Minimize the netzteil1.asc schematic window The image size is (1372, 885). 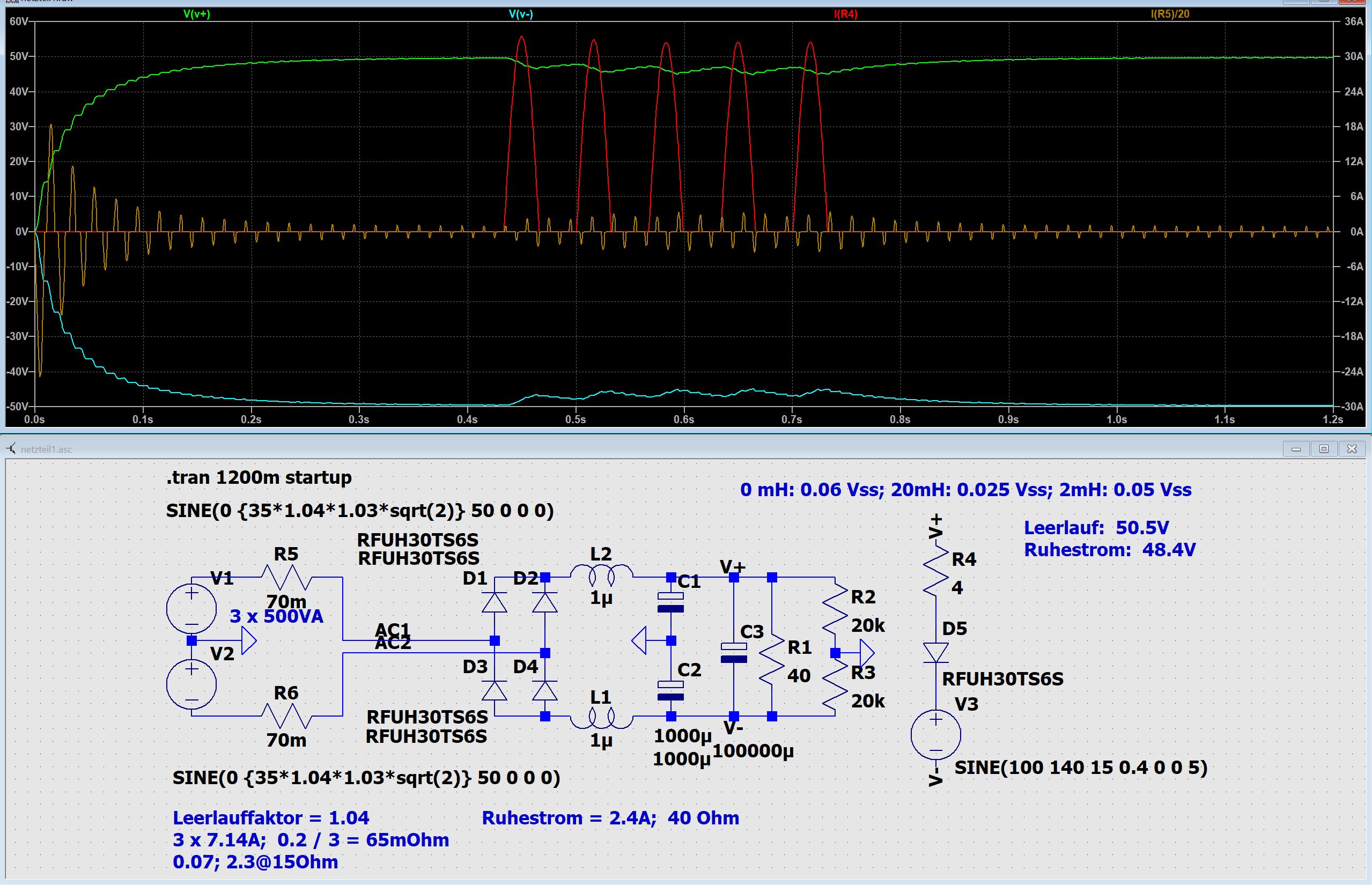point(1296,449)
